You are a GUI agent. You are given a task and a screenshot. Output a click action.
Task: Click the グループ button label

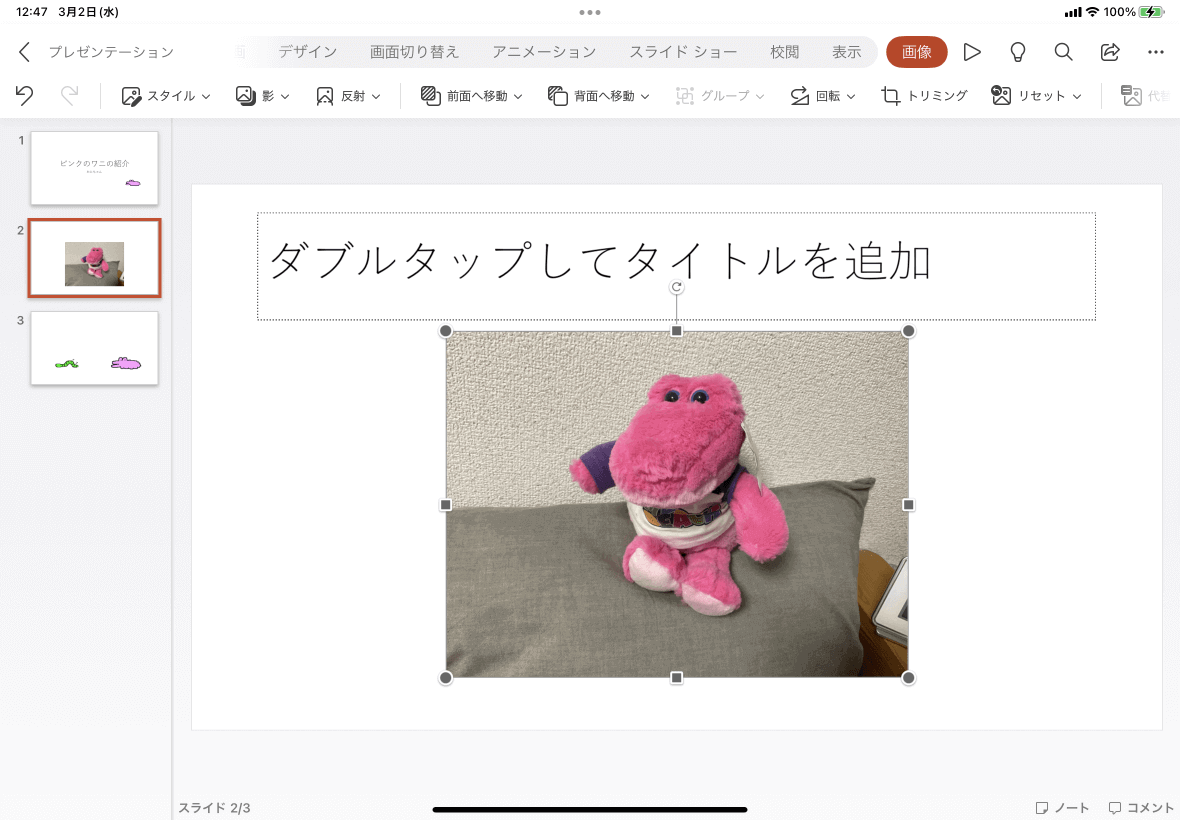pyautogui.click(x=725, y=96)
